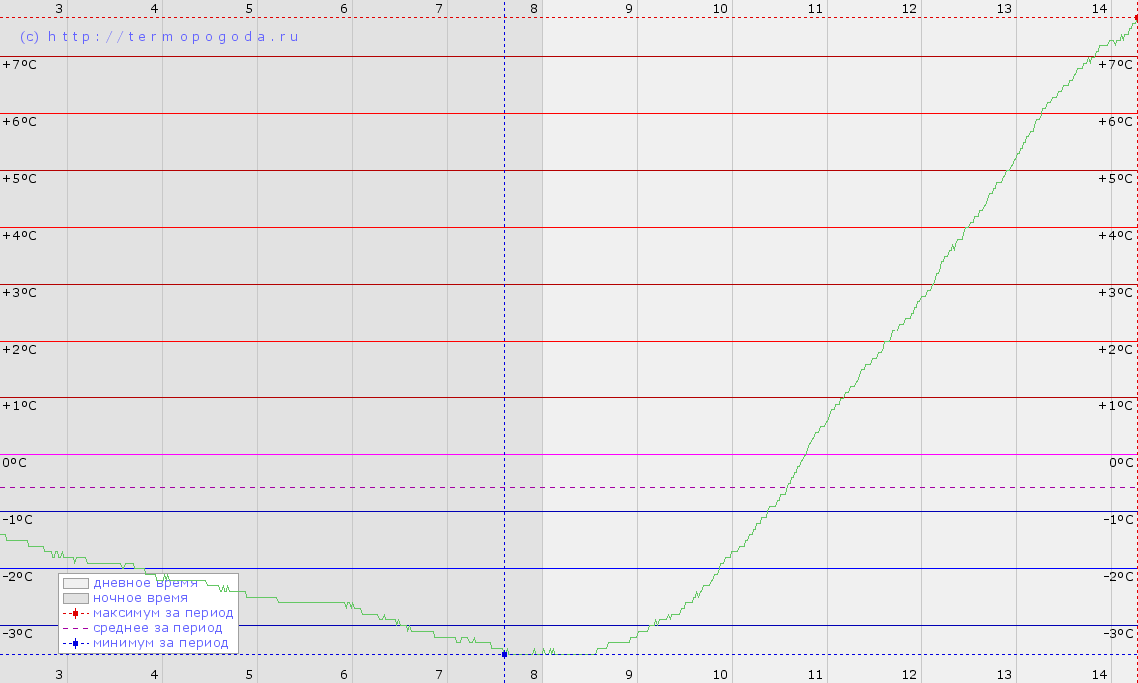1138x683 pixels.
Task: Click the termopogoda.ru copyright link
Action: (x=159, y=36)
